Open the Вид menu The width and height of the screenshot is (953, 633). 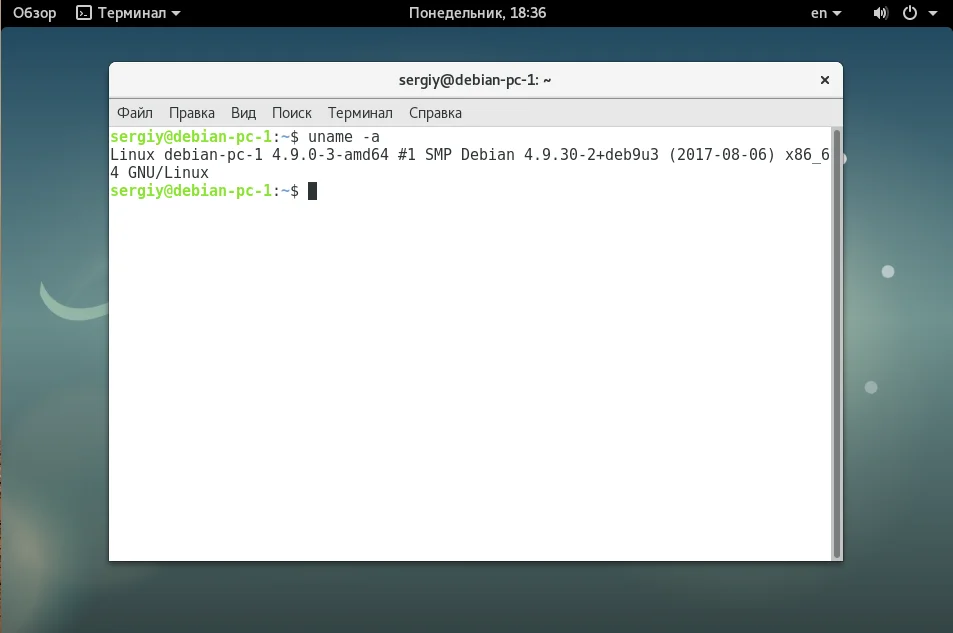tap(243, 113)
